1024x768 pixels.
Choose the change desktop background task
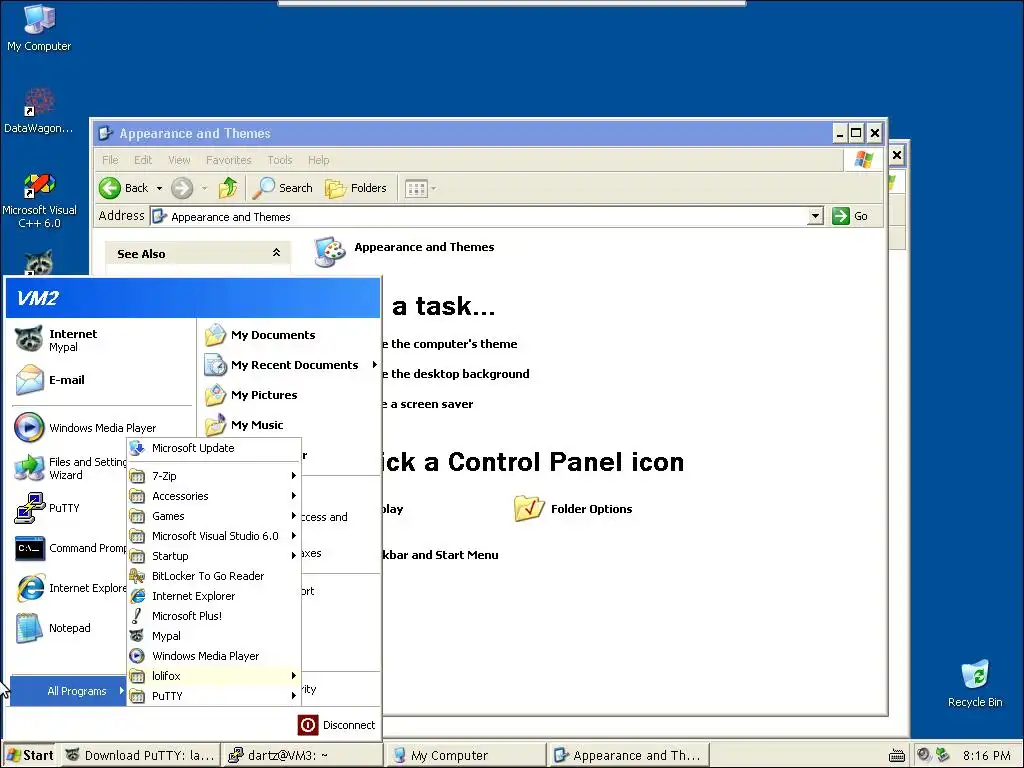[x=456, y=374]
